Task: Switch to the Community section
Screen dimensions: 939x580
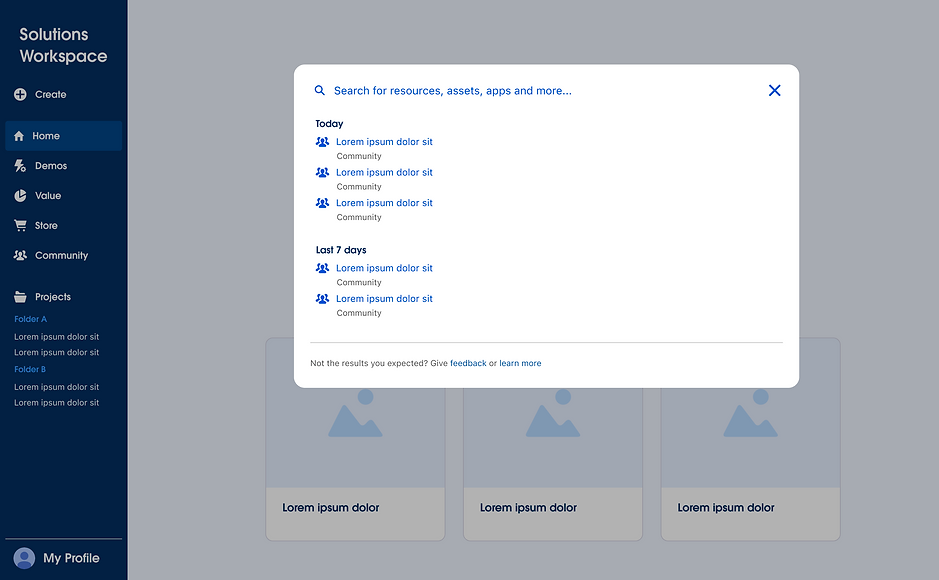Action: (x=60, y=256)
